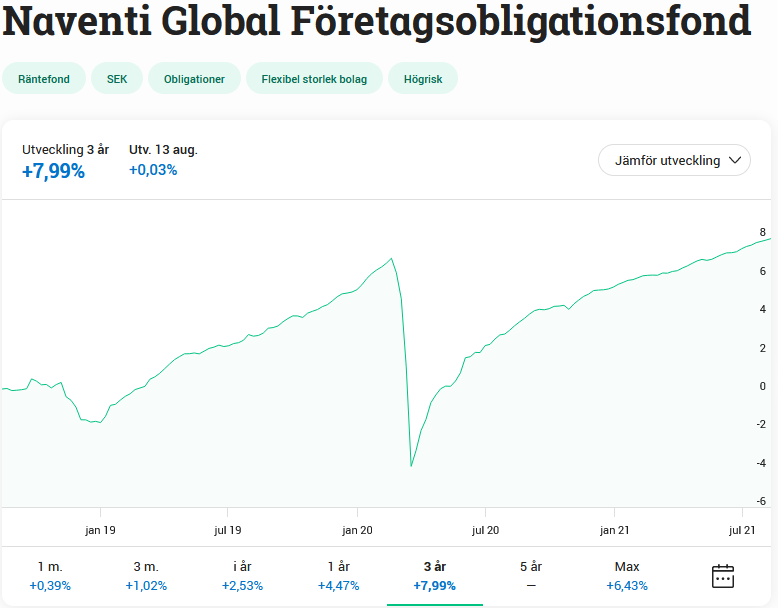The height and width of the screenshot is (608, 778).
Task: Click the March 2020 low point on chart
Action: pyautogui.click(x=411, y=465)
